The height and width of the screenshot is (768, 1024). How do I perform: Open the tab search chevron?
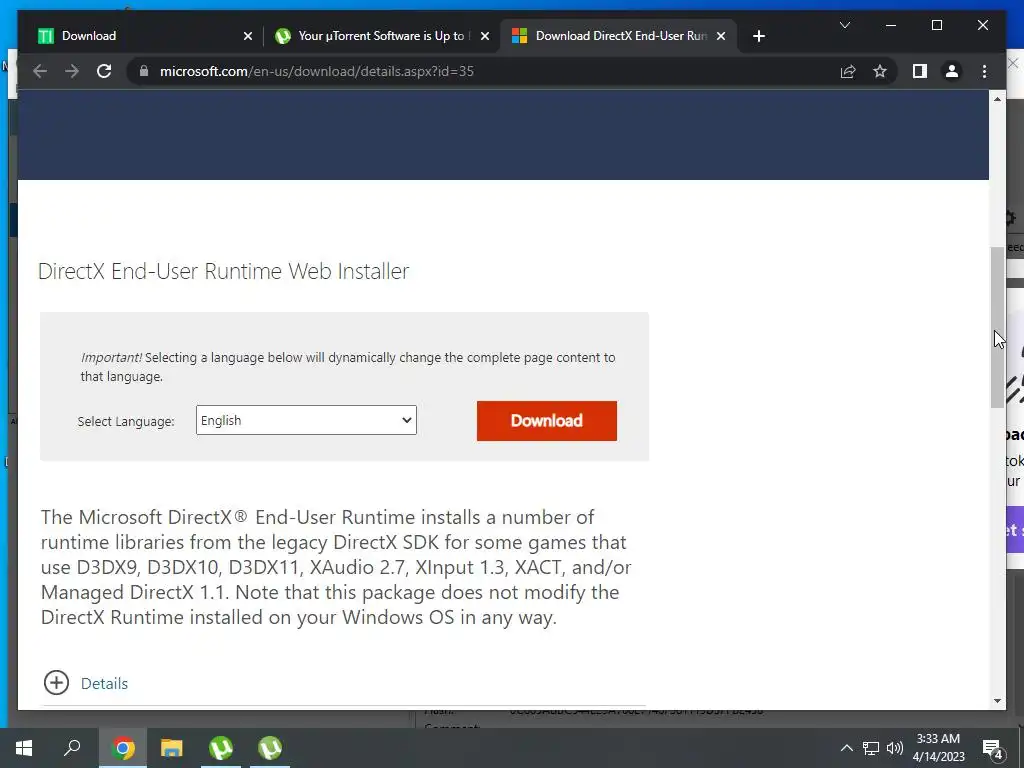844,25
